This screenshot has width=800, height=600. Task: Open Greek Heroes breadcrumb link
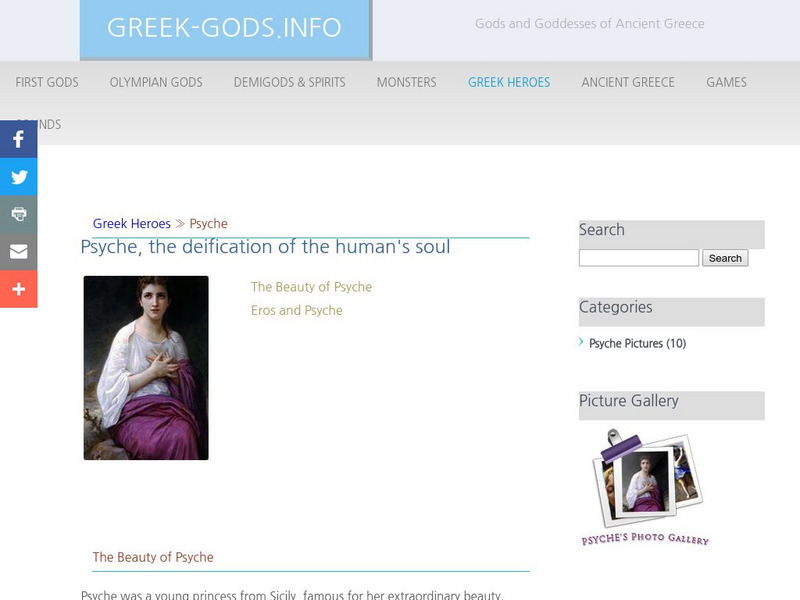pos(132,223)
